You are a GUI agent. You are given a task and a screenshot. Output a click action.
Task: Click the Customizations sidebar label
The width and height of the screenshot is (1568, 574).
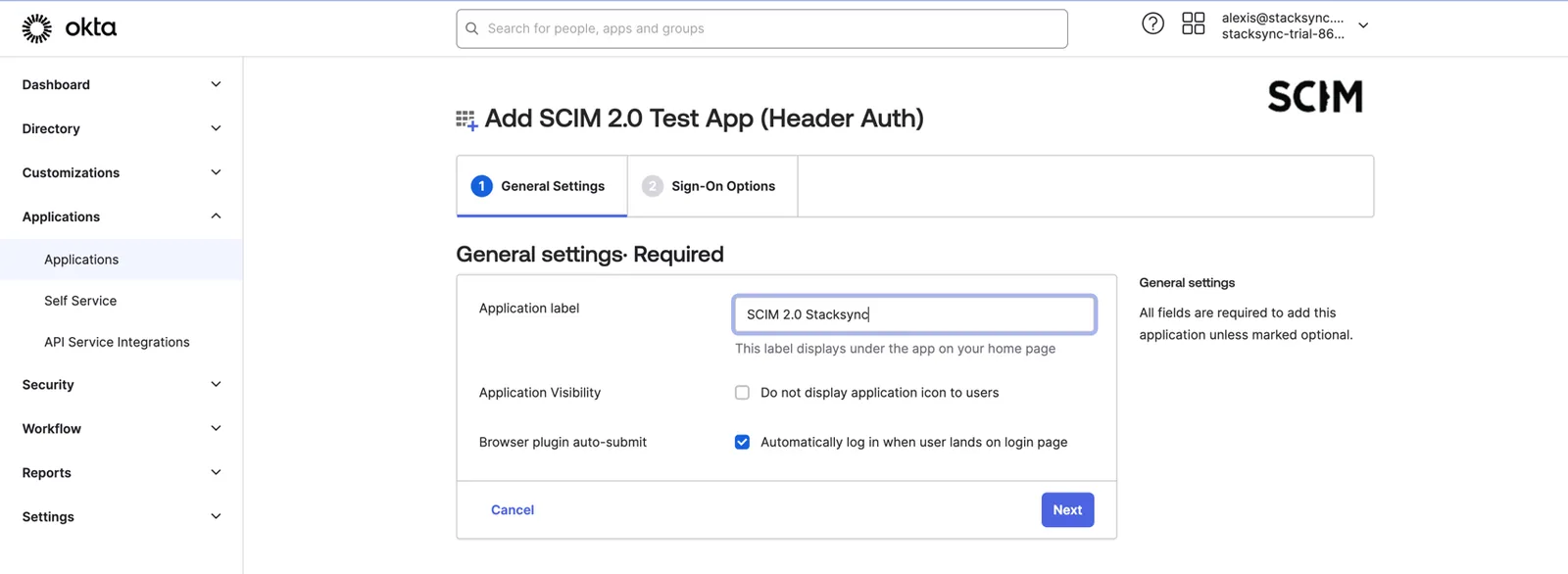coord(71,172)
